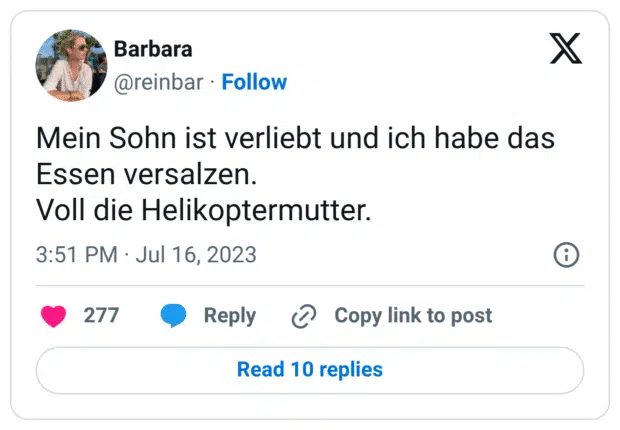Viewport: 620px width, 430px height.
Task: Click the Reply text label
Action: click(x=229, y=316)
